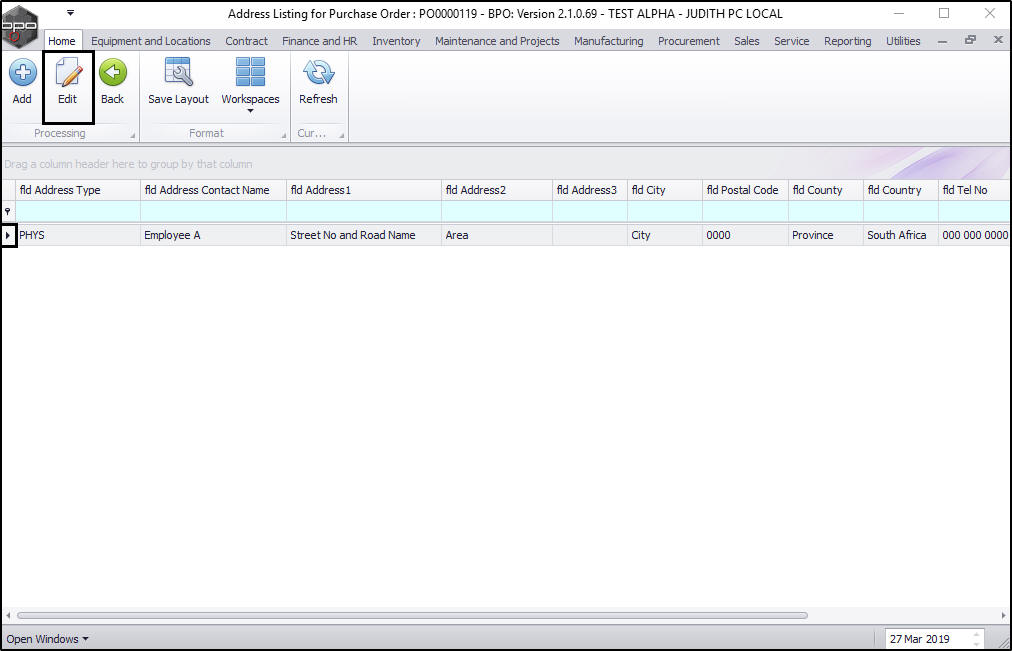This screenshot has height=651, width=1012.
Task: Open the Utilities tab
Action: click(x=903, y=41)
